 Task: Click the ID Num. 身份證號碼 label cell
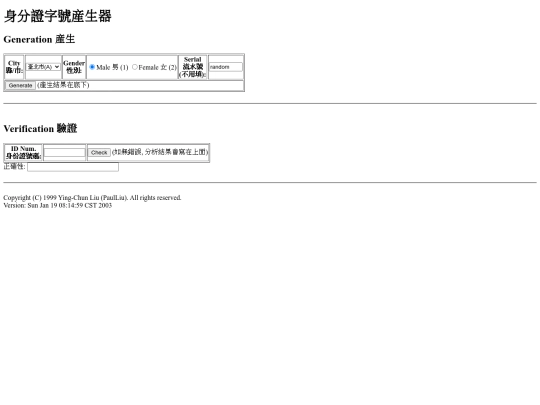coord(23,153)
